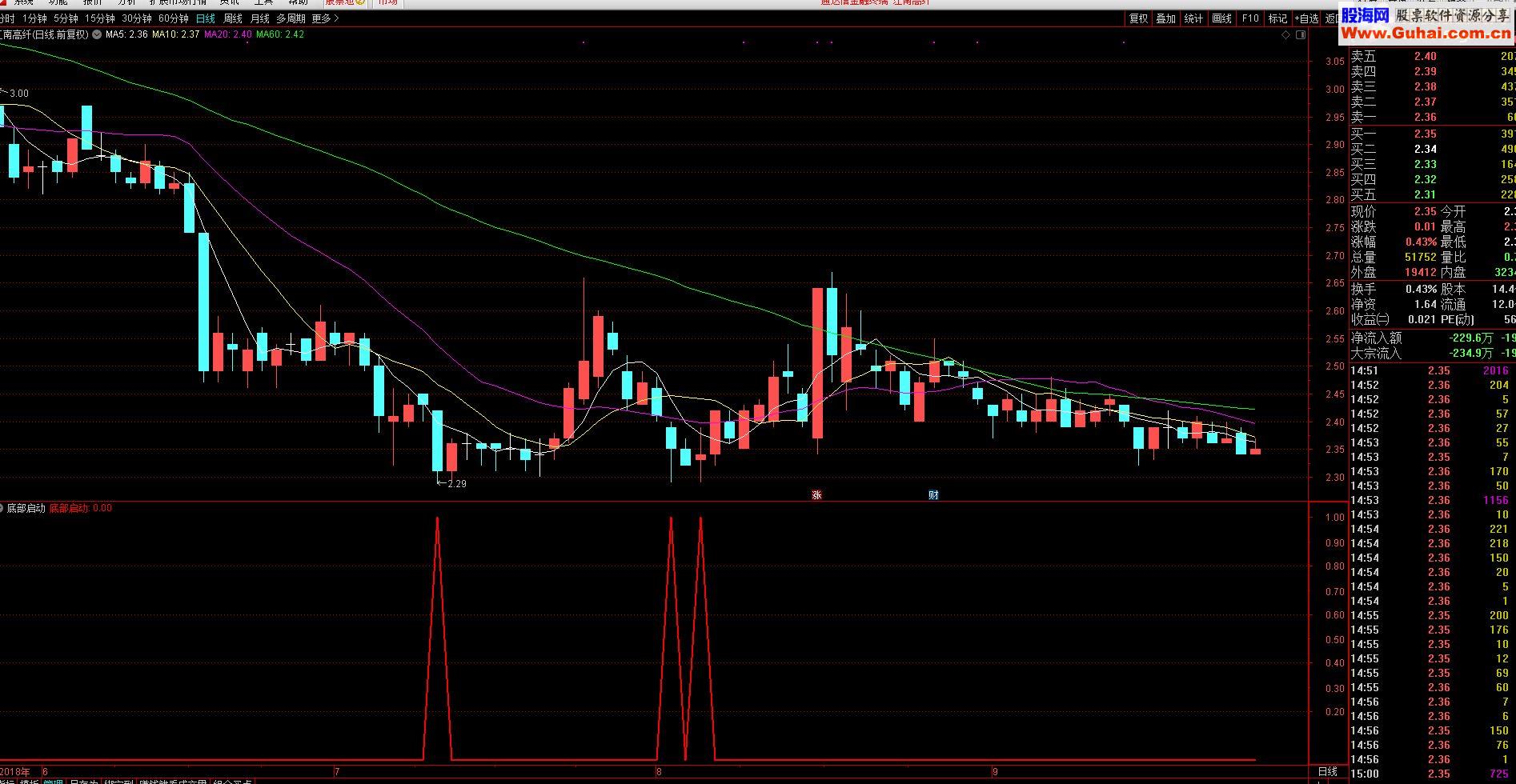Click the 复权 button
Image resolution: width=1516 pixels, height=784 pixels.
[x=1138, y=18]
